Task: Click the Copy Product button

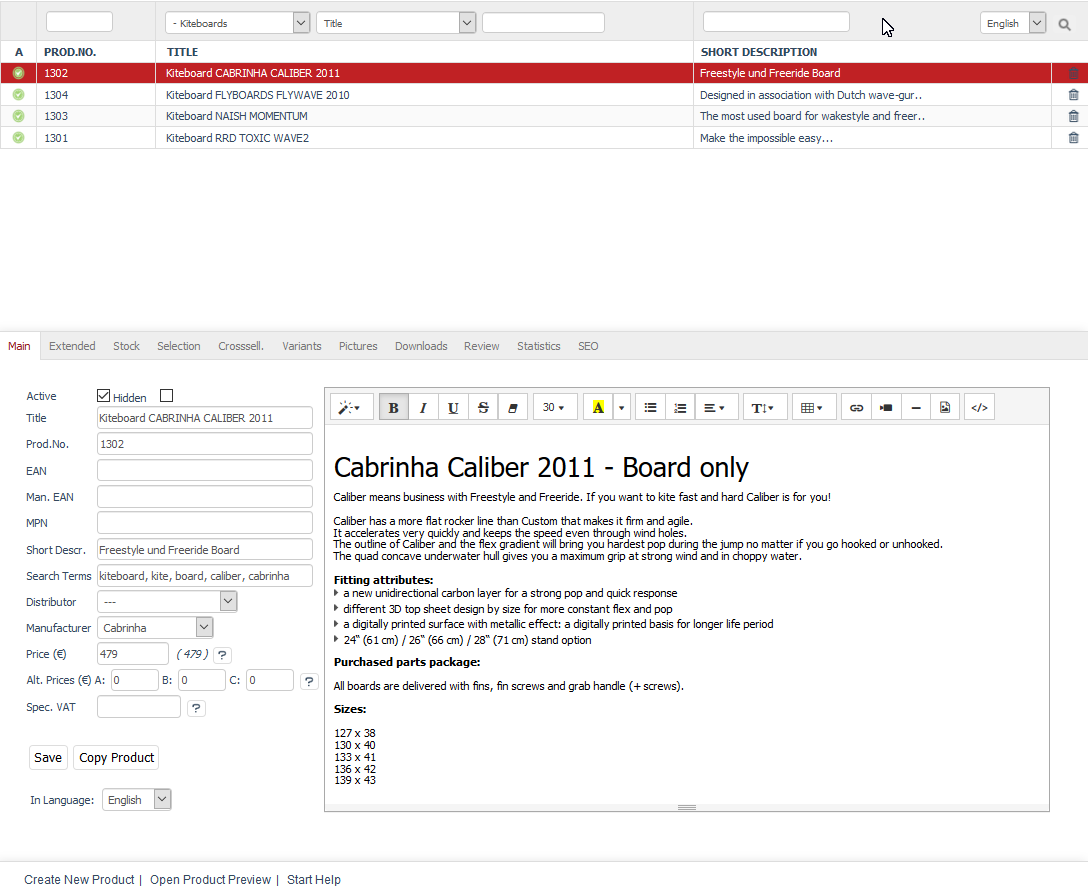Action: coord(117,758)
